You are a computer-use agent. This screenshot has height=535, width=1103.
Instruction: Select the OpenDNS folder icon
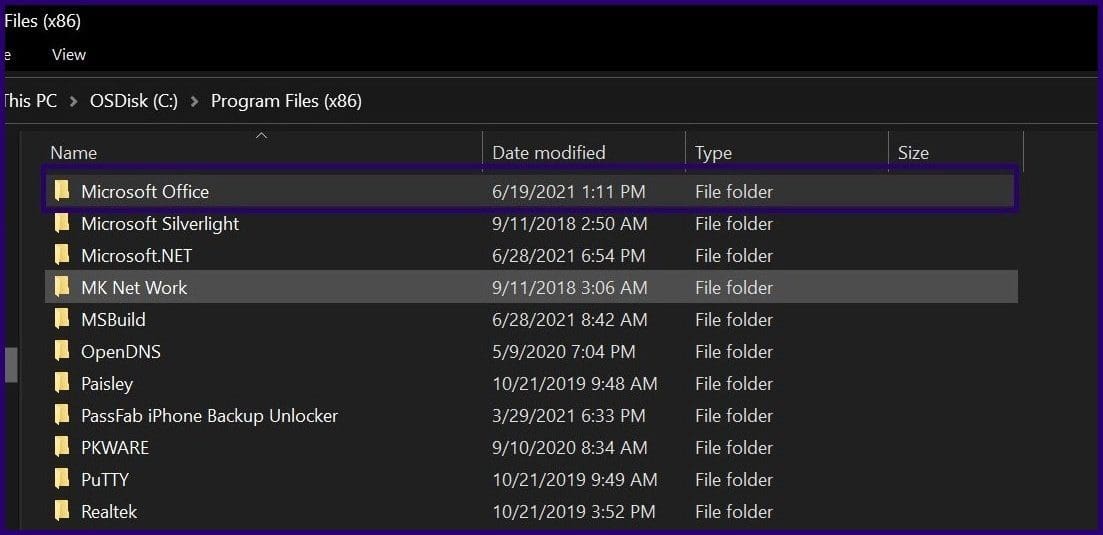click(63, 352)
